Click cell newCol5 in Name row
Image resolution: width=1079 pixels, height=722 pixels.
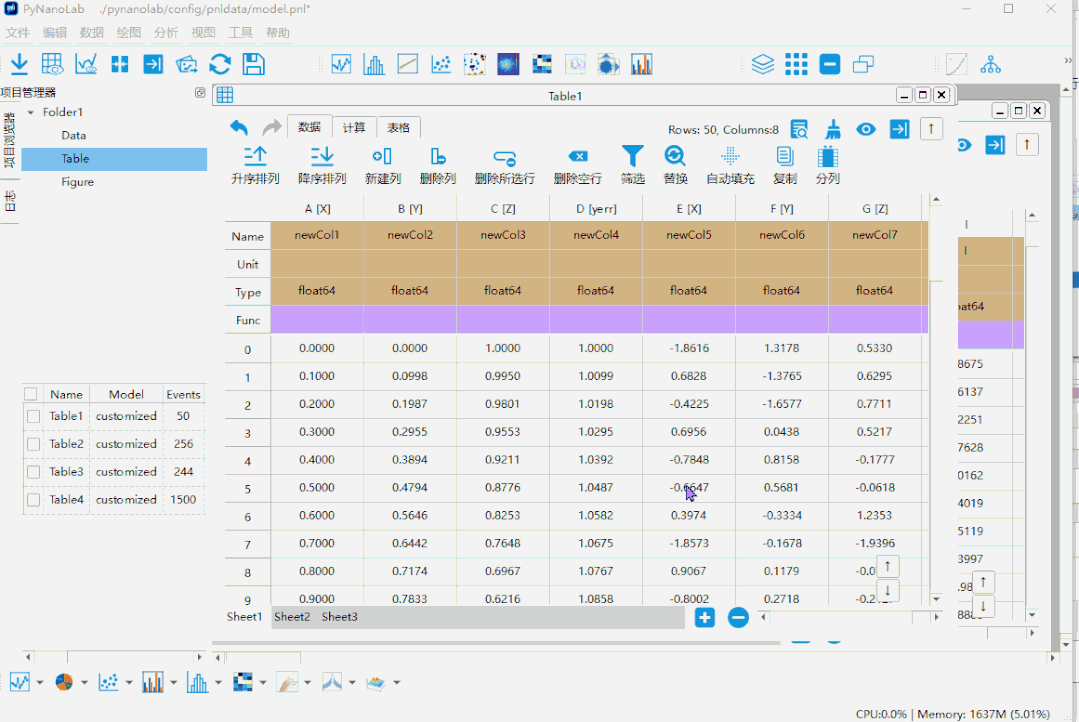[689, 235]
